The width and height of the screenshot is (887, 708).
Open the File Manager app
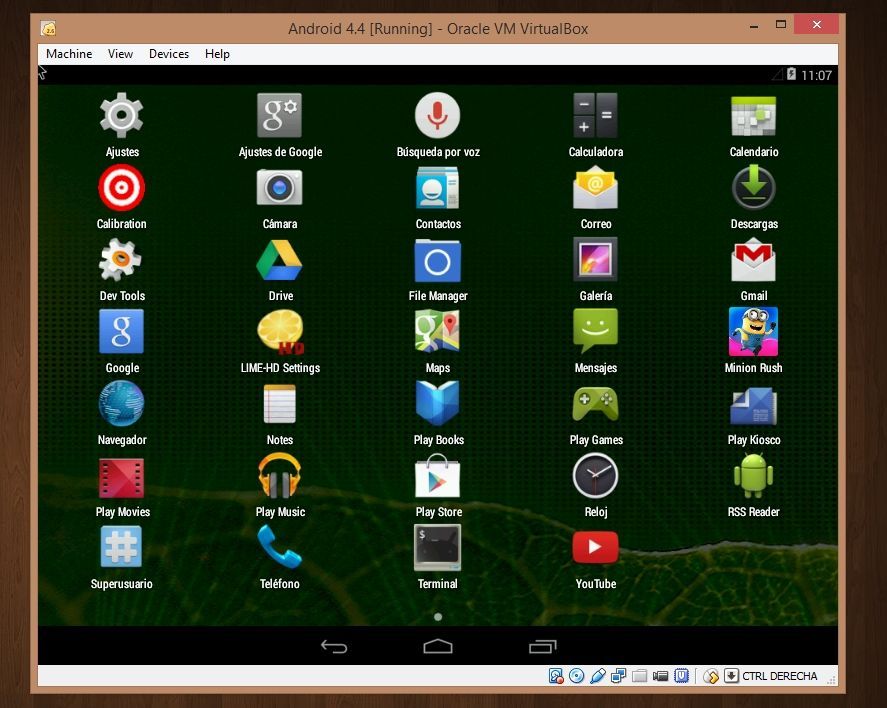pos(437,260)
